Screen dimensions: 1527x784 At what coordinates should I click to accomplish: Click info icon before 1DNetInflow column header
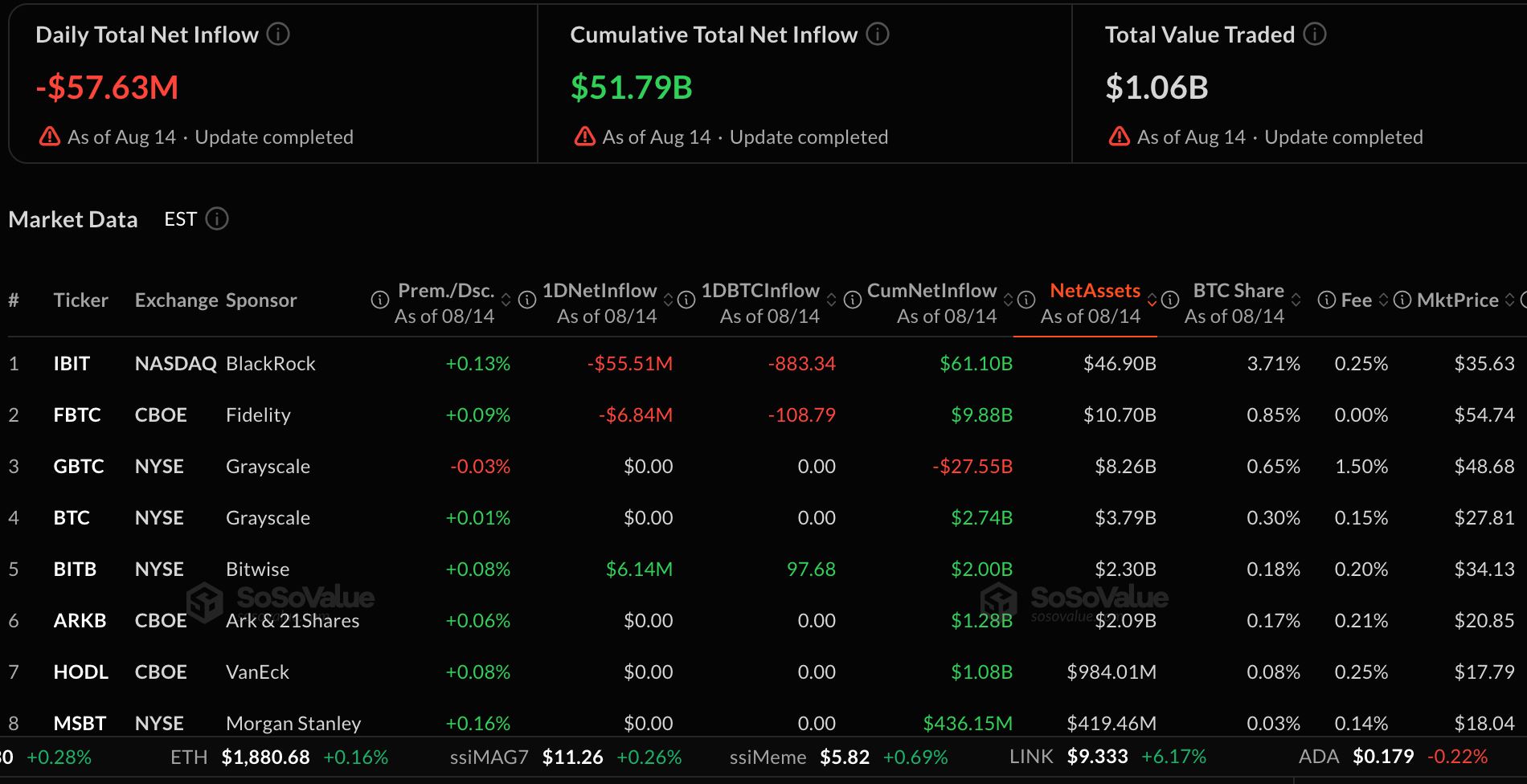(527, 300)
